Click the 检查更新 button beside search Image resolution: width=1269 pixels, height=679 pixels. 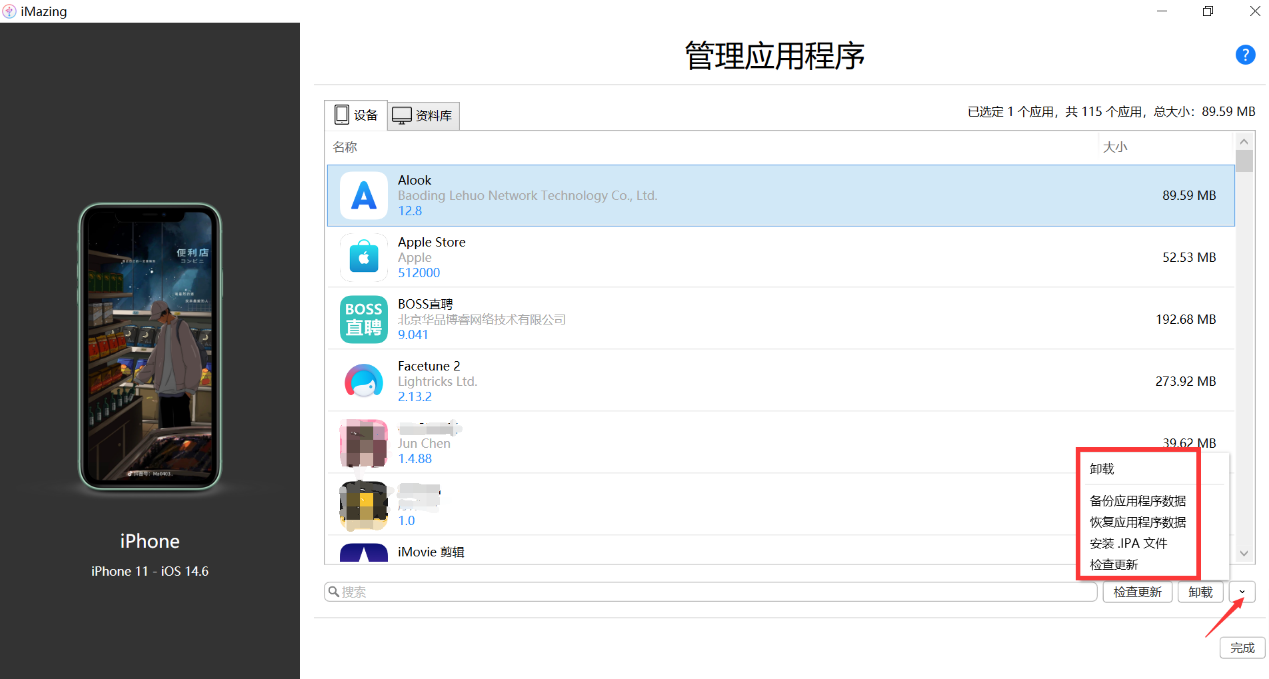click(1137, 592)
